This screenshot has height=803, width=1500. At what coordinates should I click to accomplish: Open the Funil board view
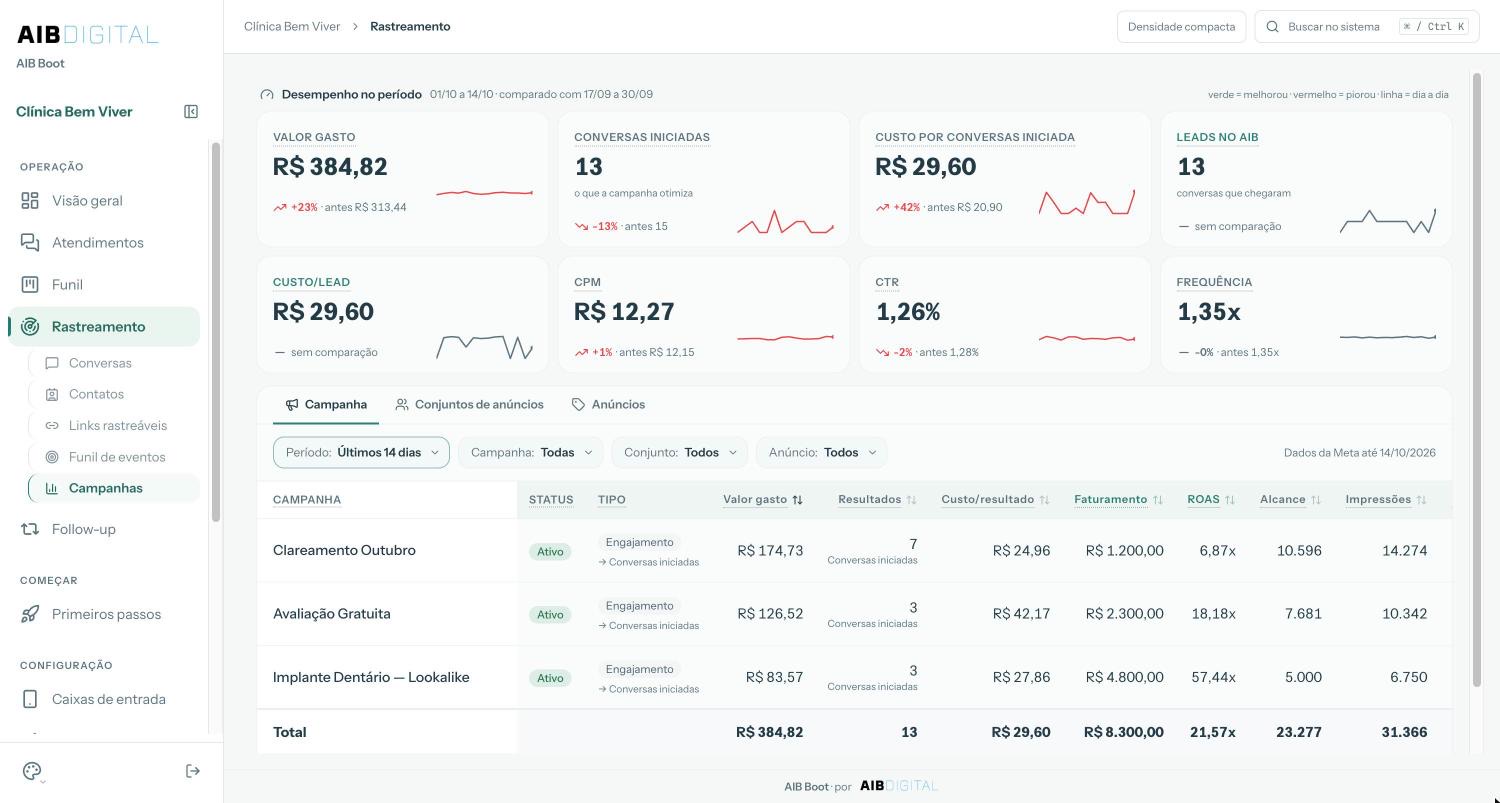(x=104, y=285)
